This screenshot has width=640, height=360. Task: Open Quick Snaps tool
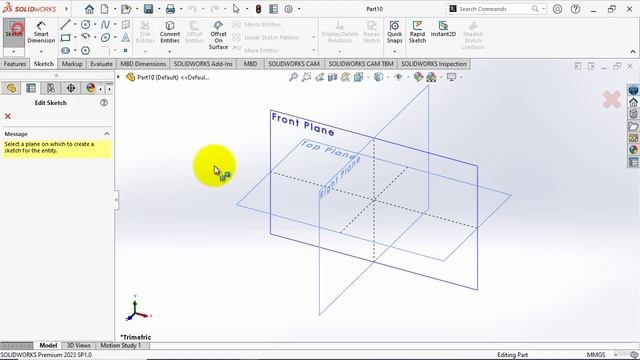coord(394,32)
